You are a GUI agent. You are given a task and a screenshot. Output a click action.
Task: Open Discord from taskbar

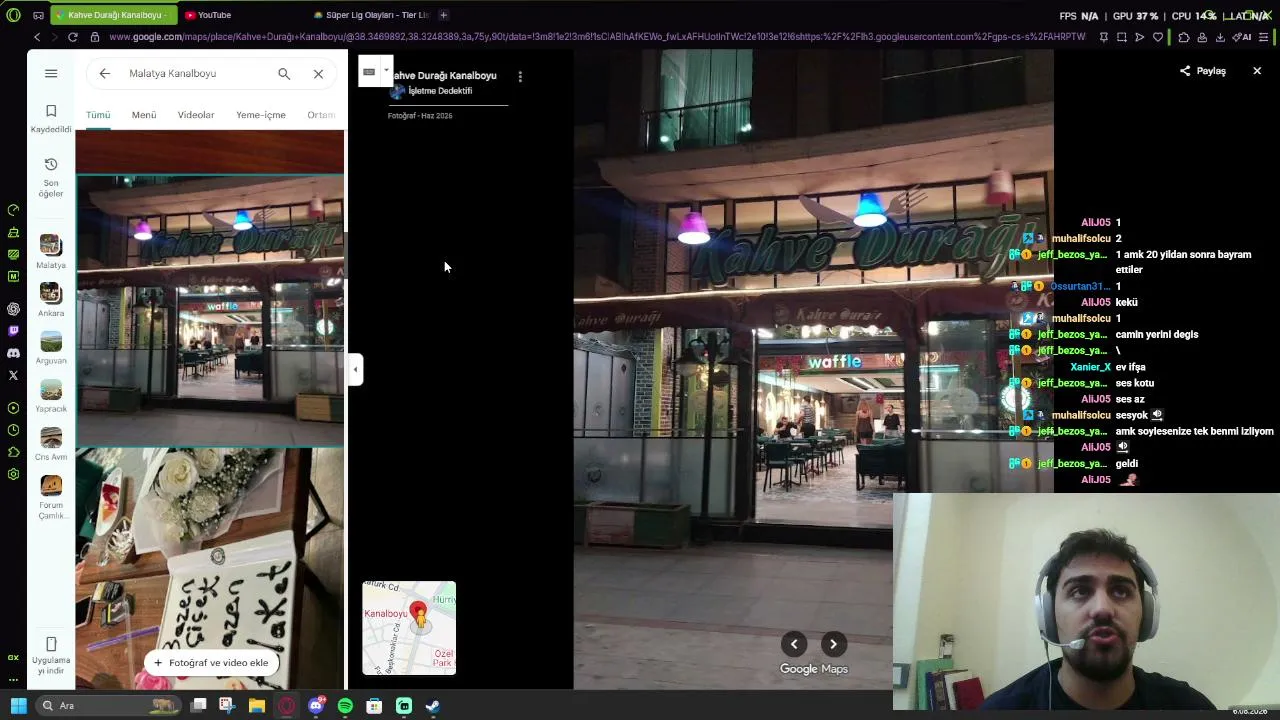[x=316, y=706]
